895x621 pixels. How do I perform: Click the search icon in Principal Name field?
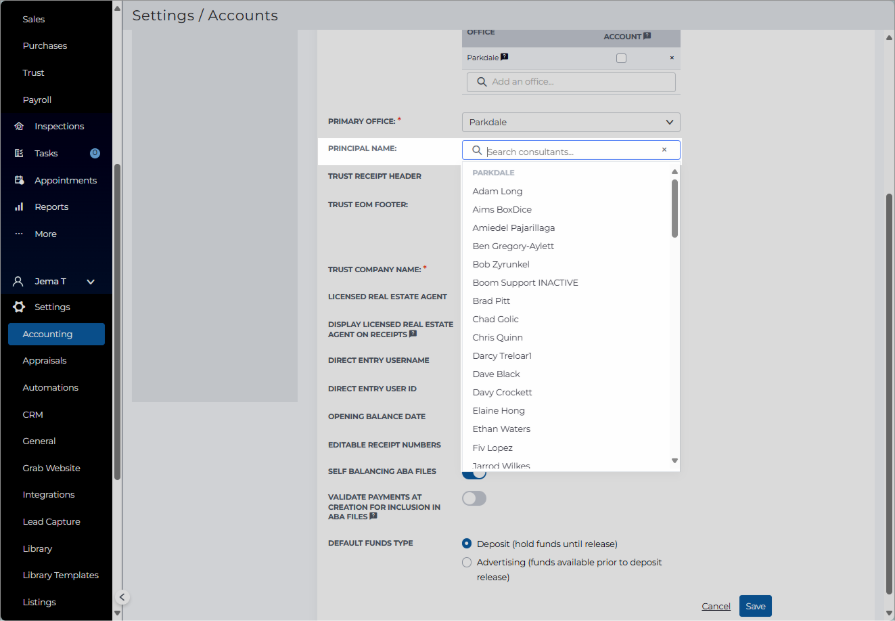click(477, 150)
